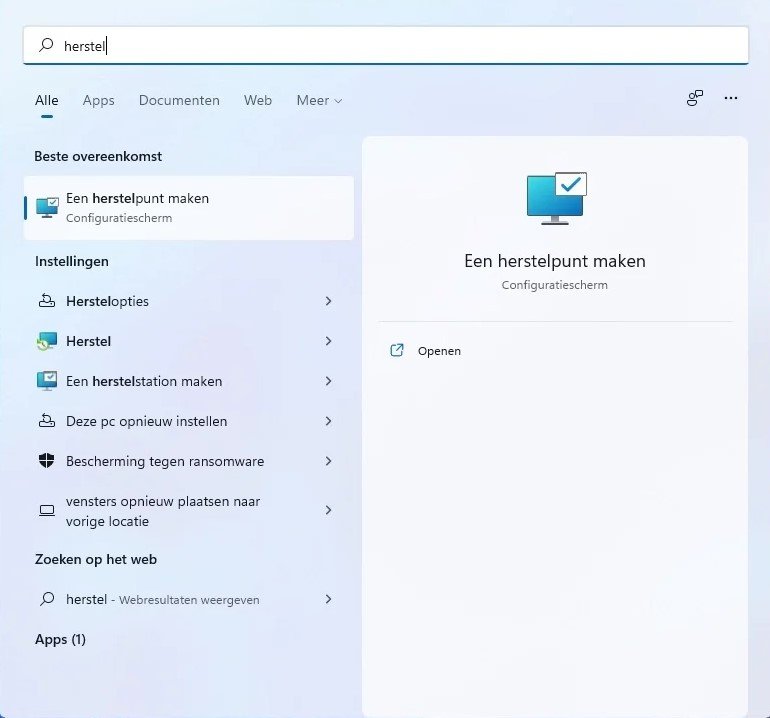The width and height of the screenshot is (770, 718).
Task: Click the shield icon for ransomware protection
Action: (47, 461)
